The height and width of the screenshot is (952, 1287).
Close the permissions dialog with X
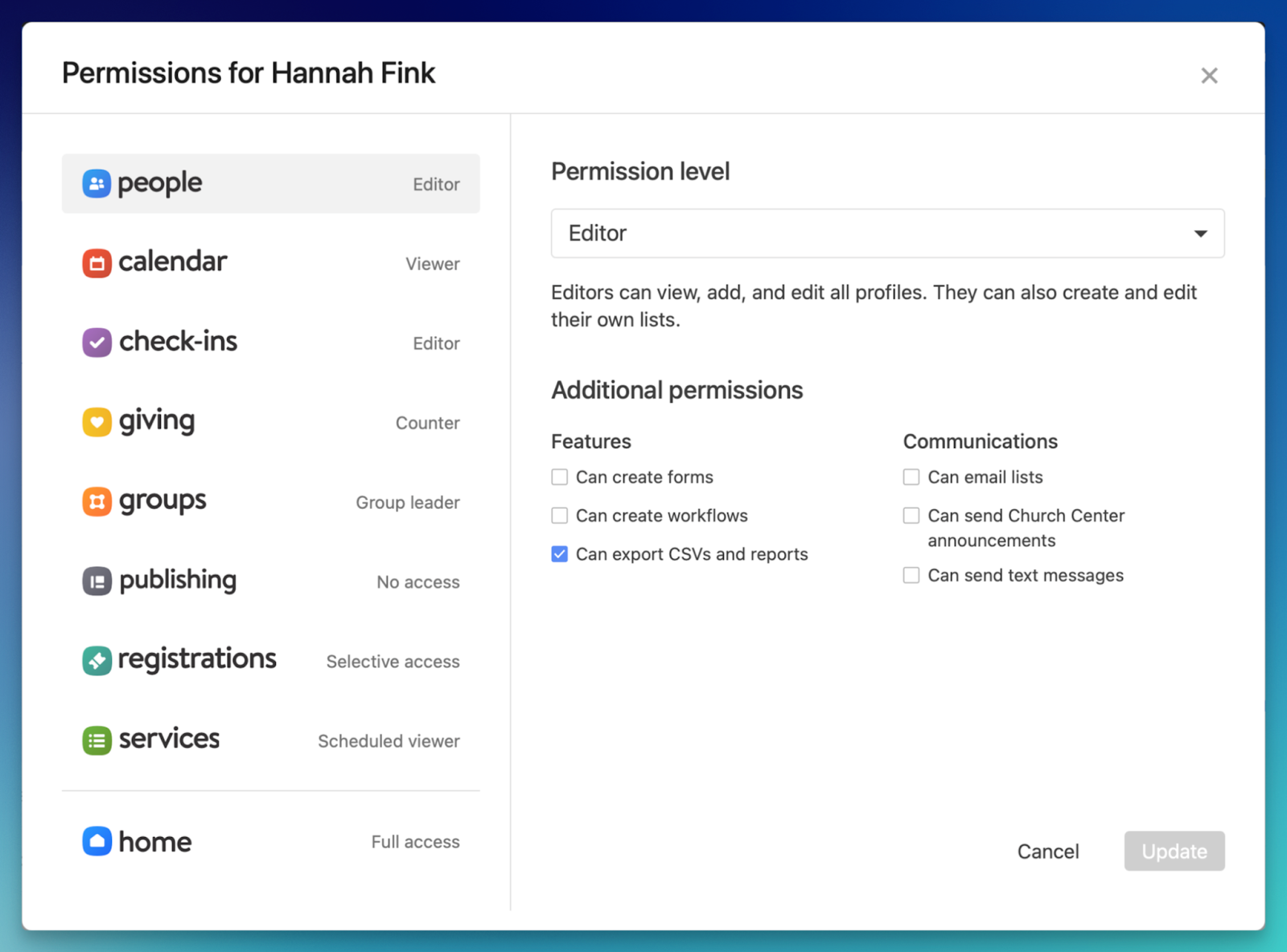[1209, 76]
